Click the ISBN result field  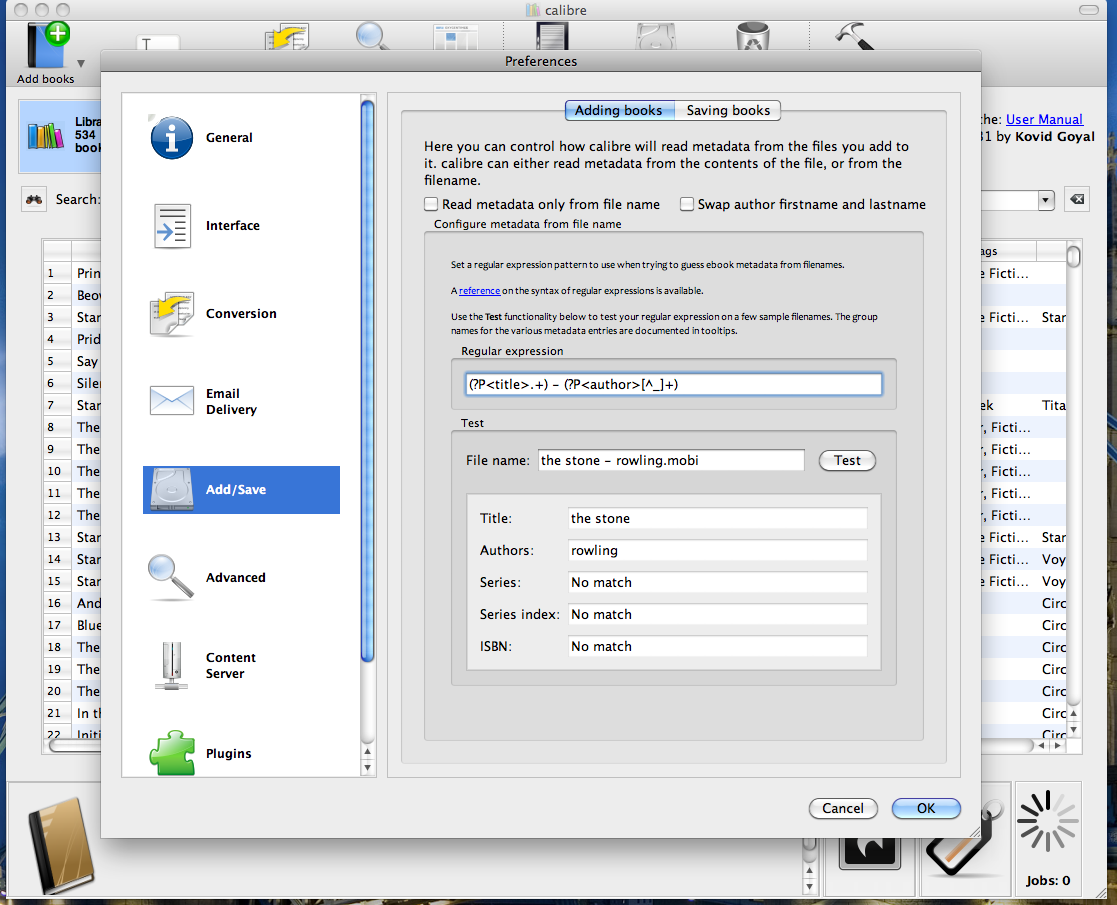click(x=717, y=646)
